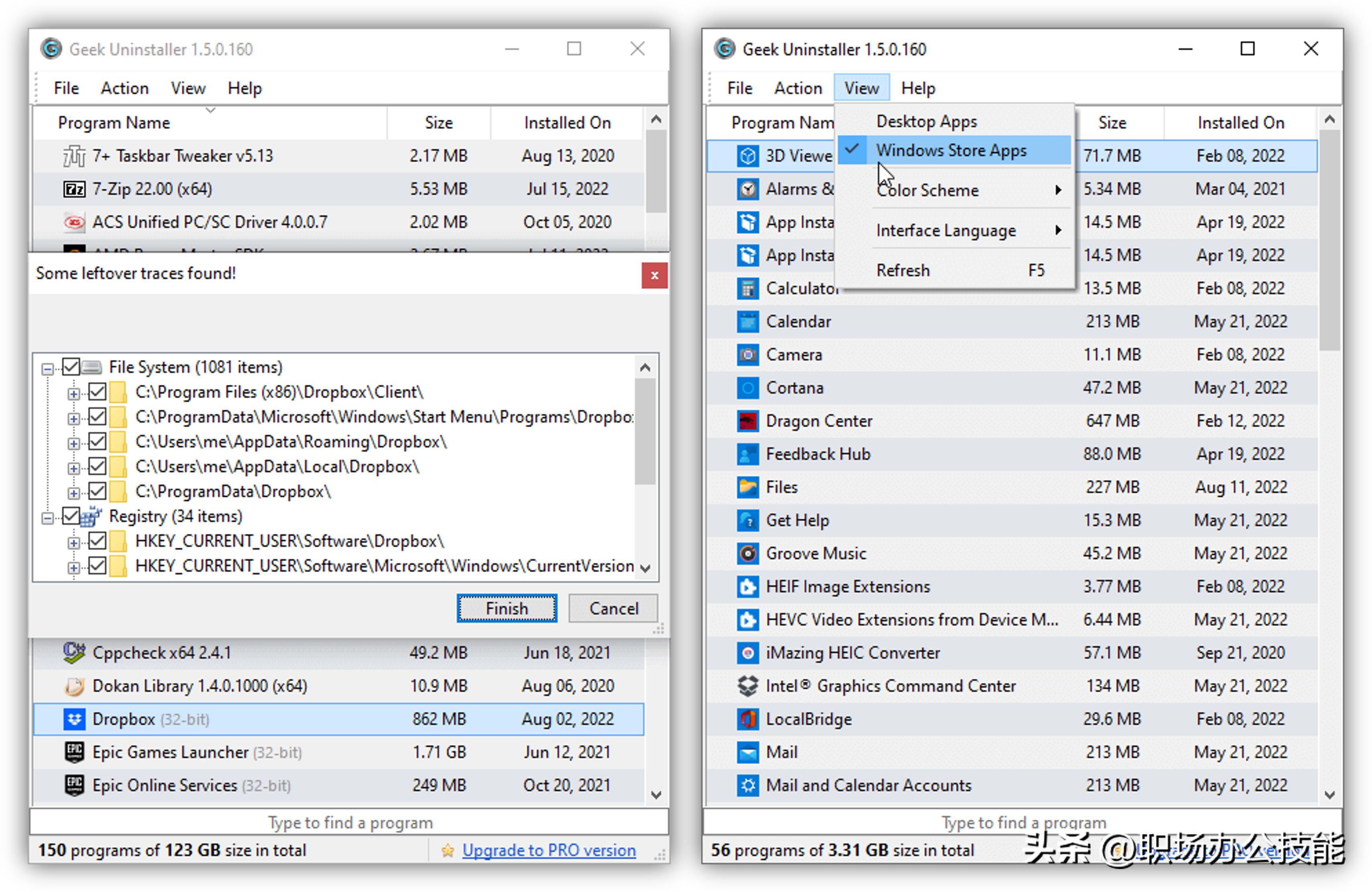Click the Dragon Center app icon
The image size is (1372, 892).
point(748,421)
